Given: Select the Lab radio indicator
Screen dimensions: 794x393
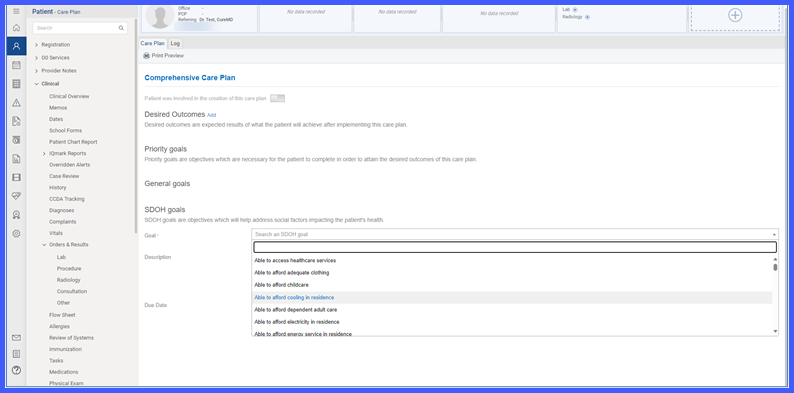Looking at the screenshot, I should click(575, 10).
